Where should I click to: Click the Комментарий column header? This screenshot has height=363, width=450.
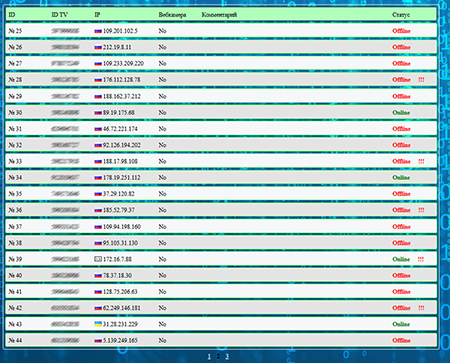[x=219, y=15]
